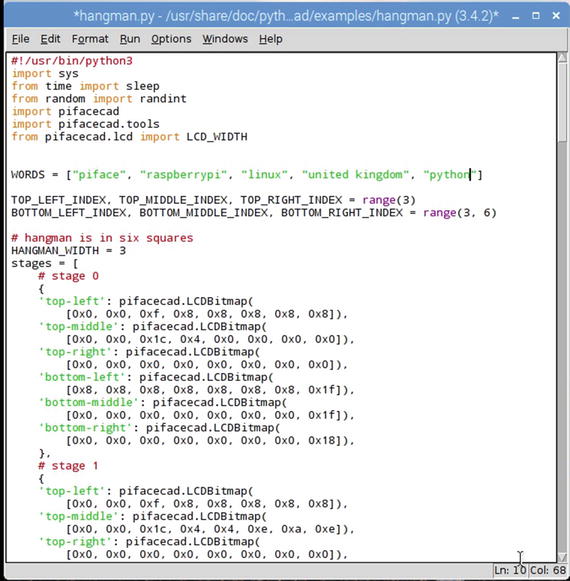Open the Edit menu

[x=50, y=39]
